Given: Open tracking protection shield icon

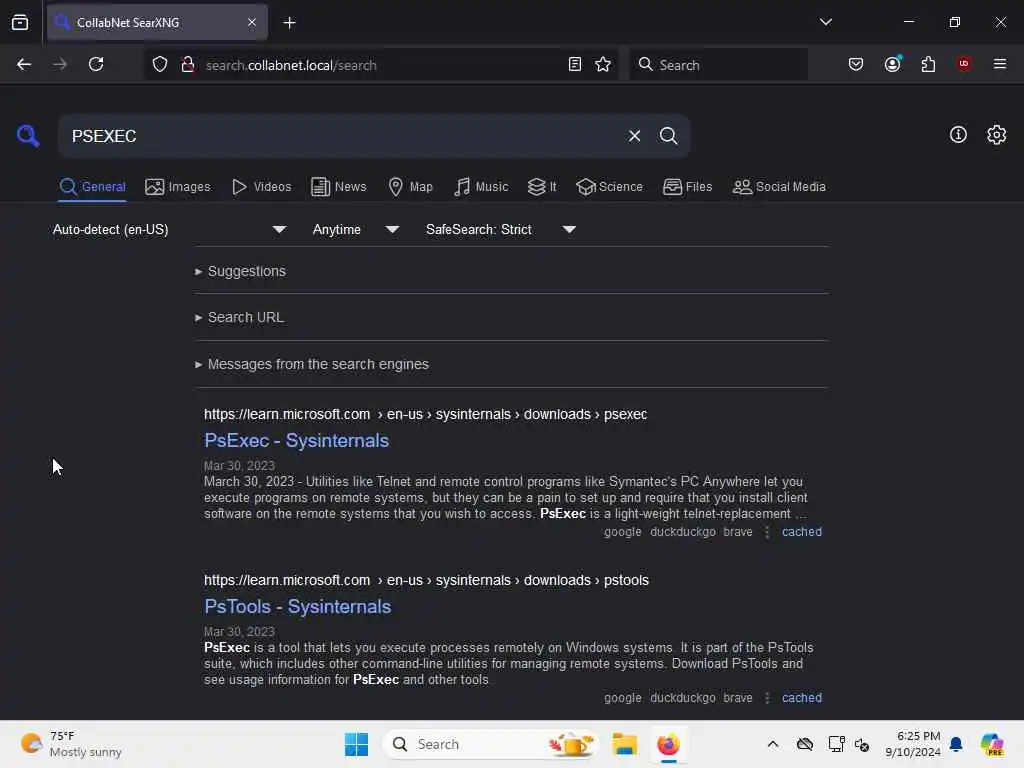Looking at the screenshot, I should (x=160, y=65).
